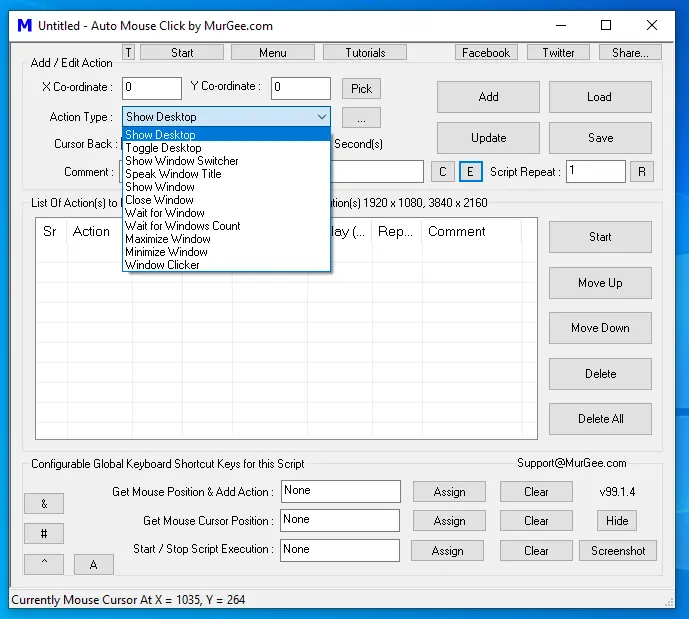
Task: Click the Start / Stop Script Execution field
Action: 340,550
